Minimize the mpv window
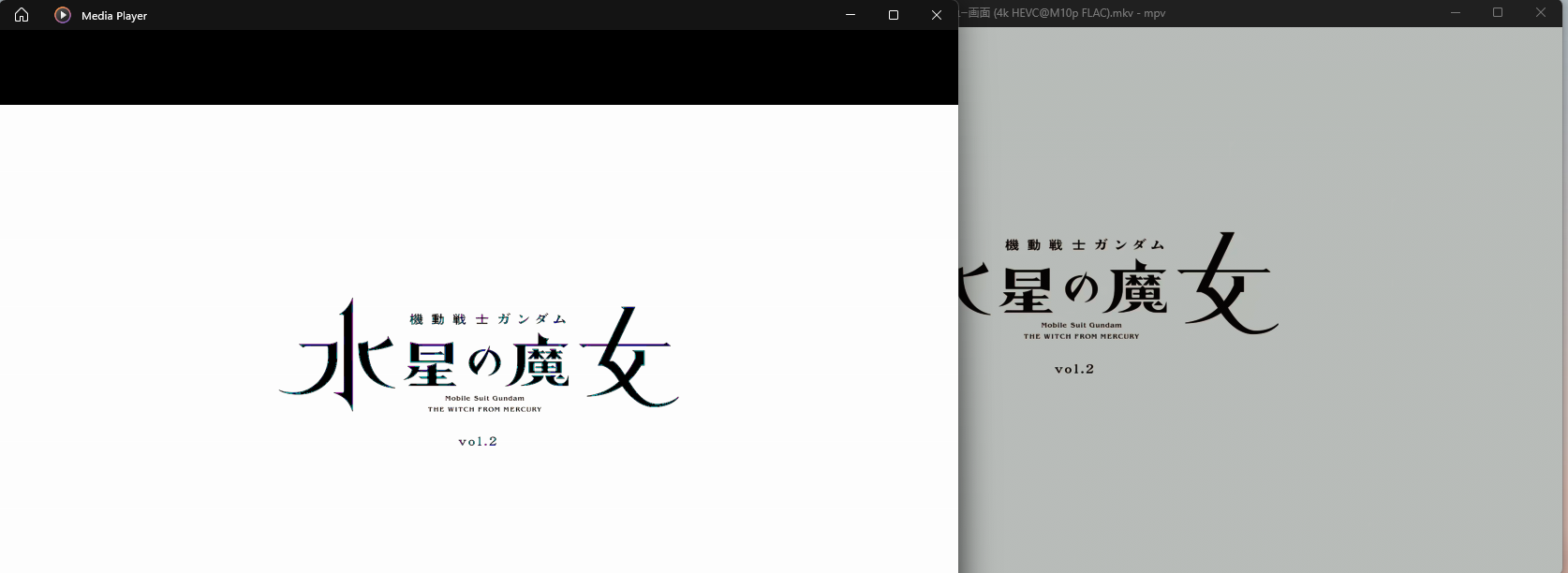Screen dimensions: 1568x573 tap(1456, 13)
